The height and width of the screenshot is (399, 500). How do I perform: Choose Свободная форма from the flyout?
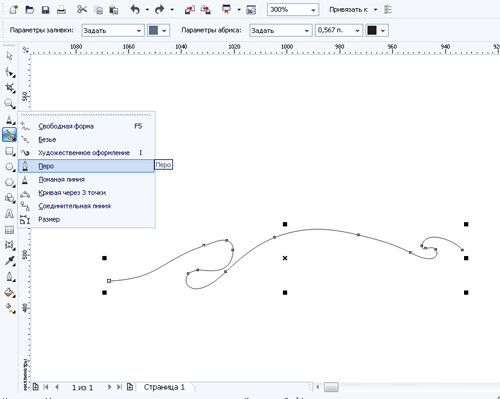tap(87, 126)
